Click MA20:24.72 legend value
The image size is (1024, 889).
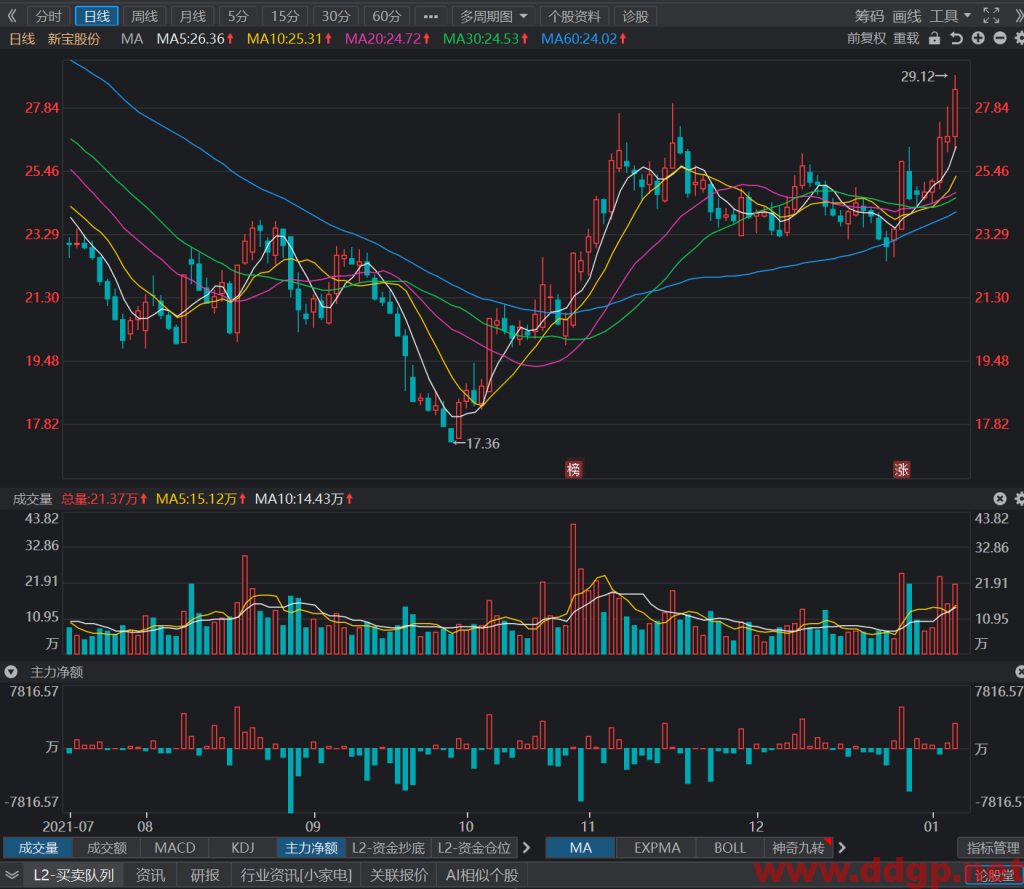[x=387, y=39]
